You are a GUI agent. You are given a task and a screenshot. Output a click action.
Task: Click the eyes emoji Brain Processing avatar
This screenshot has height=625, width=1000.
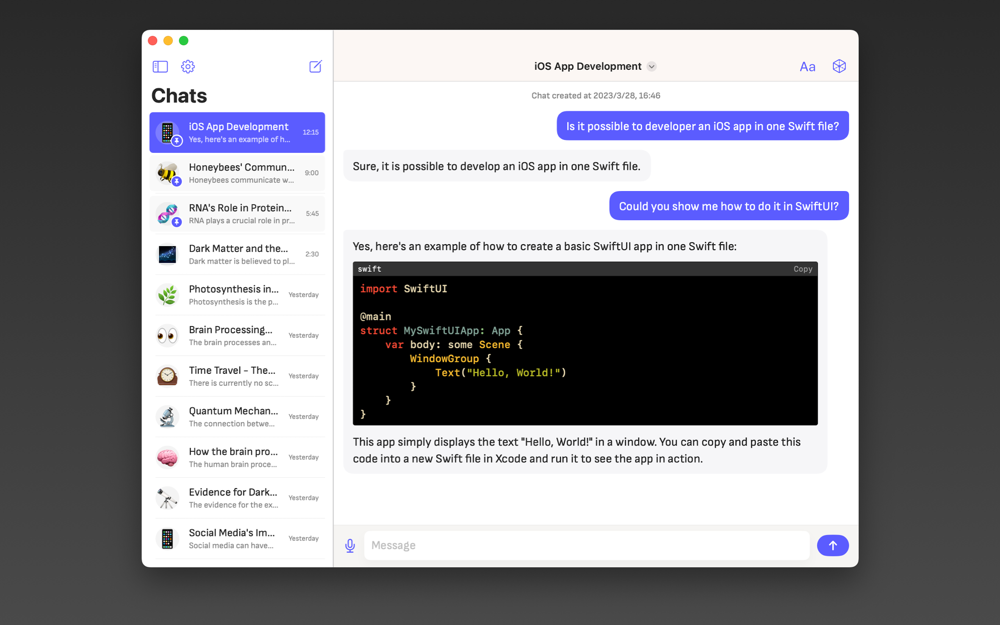click(167, 335)
